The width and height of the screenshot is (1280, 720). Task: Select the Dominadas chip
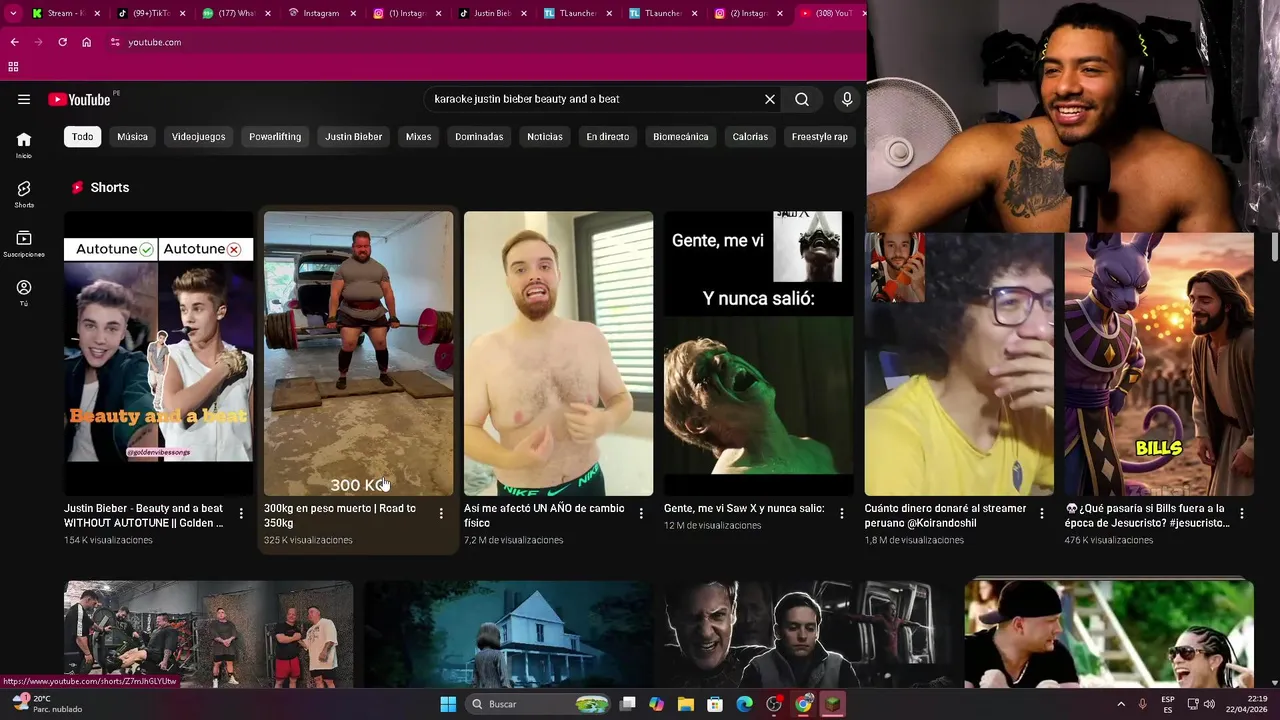coord(479,137)
